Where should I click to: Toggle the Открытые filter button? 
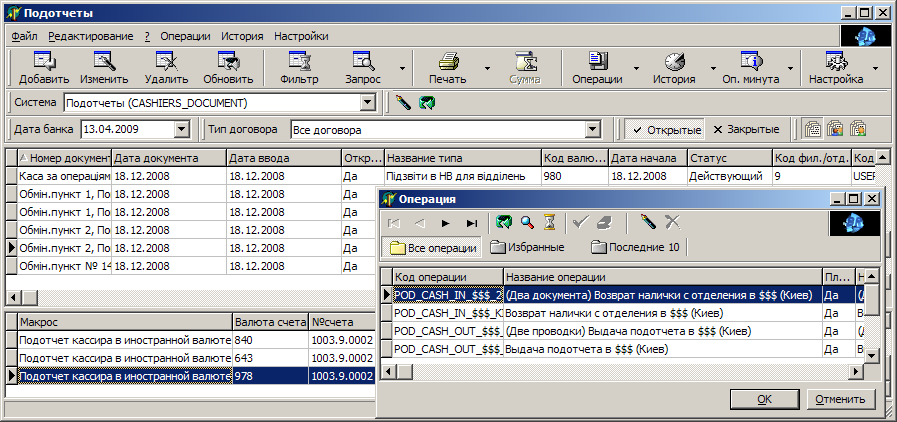pyautogui.click(x=665, y=130)
